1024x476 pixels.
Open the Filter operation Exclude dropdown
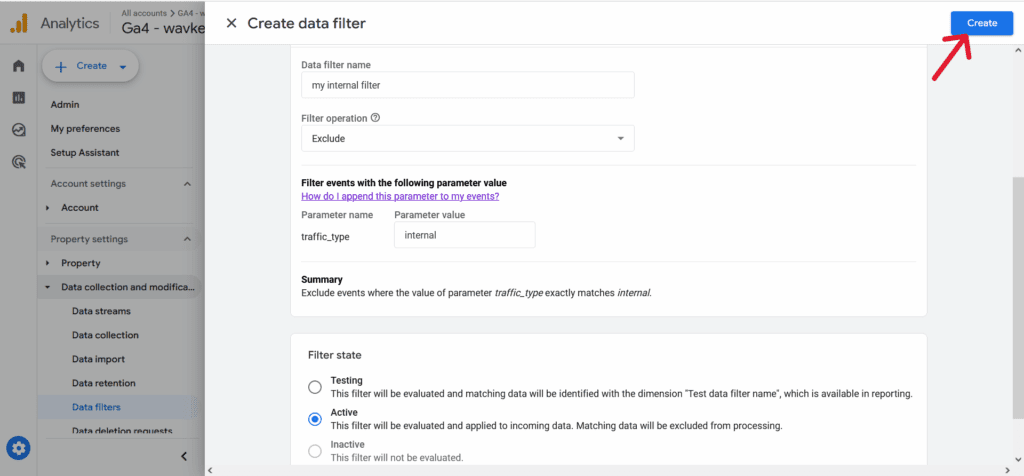point(468,138)
